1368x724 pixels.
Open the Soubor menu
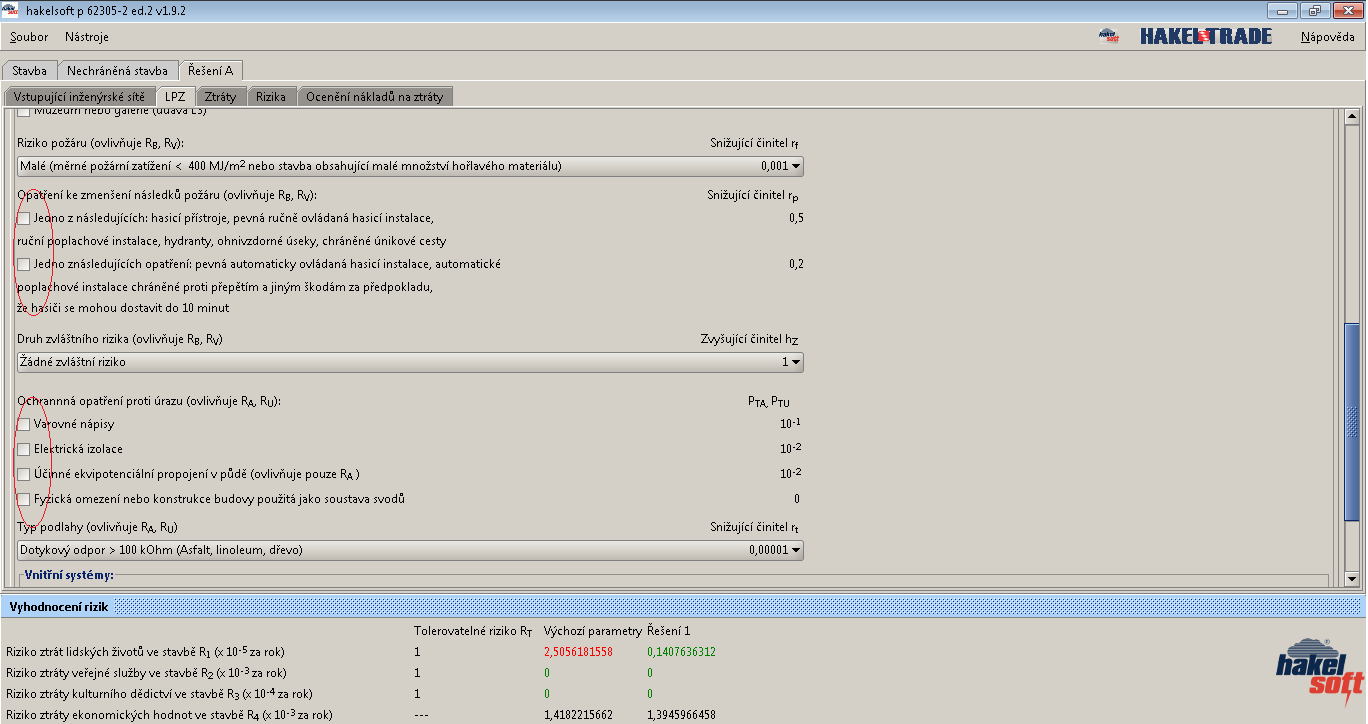tap(29, 37)
